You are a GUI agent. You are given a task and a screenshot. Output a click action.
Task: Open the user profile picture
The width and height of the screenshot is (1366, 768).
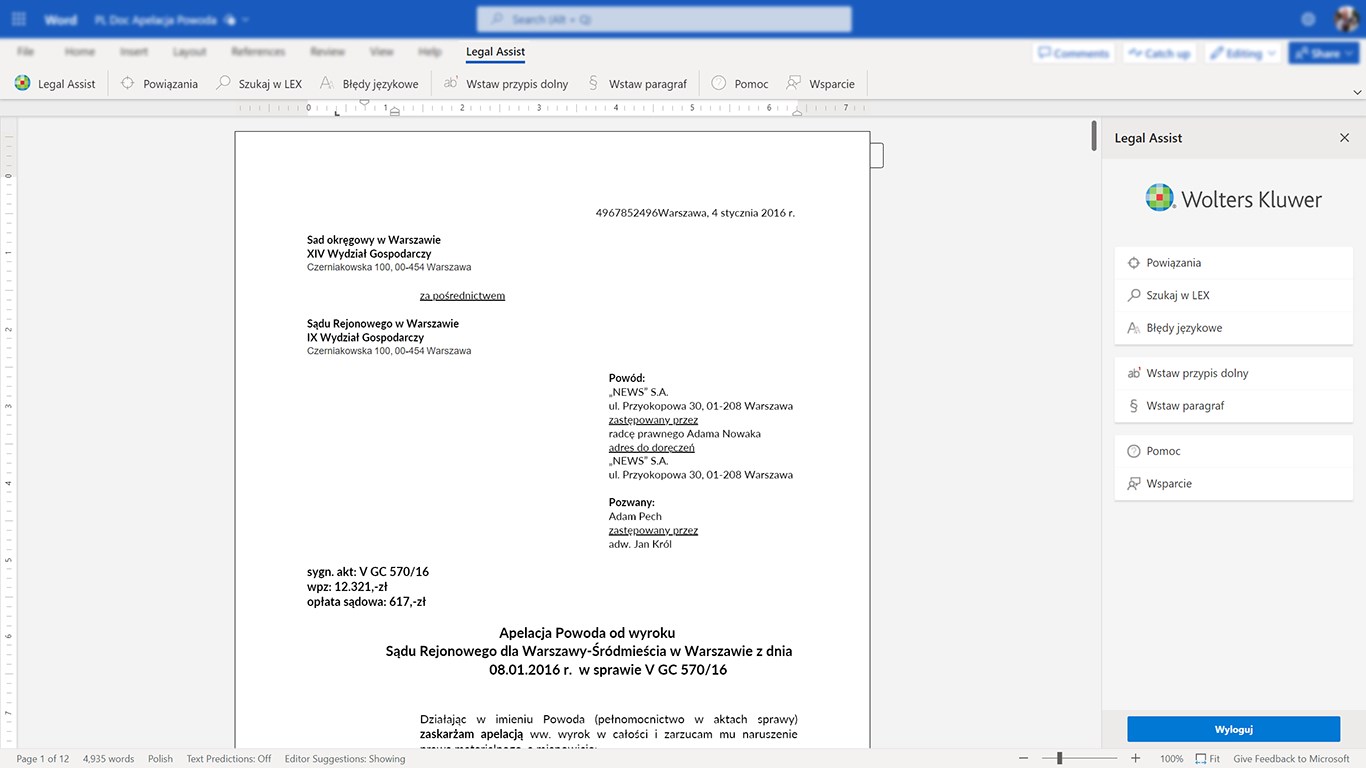[x=1346, y=19]
